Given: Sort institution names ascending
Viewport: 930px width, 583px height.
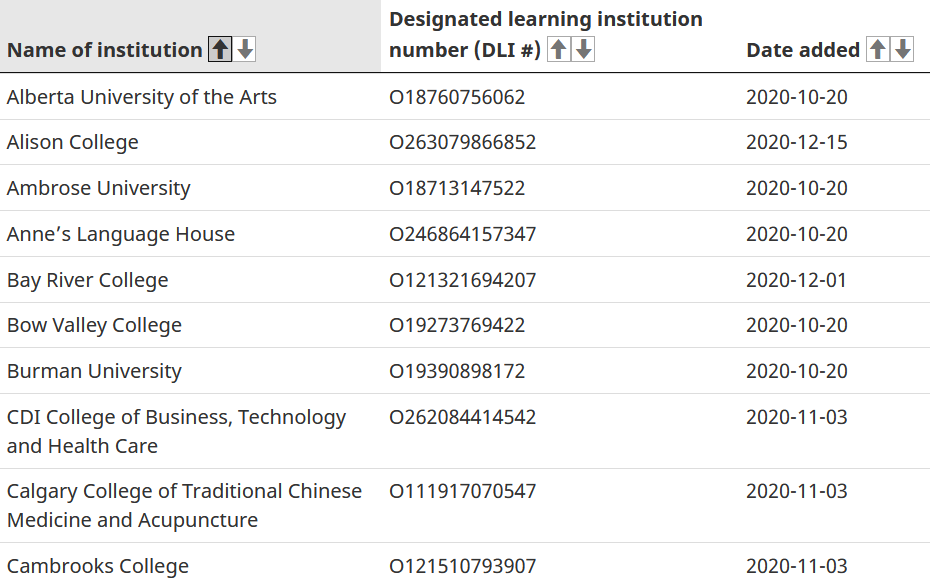Looking at the screenshot, I should tap(220, 49).
